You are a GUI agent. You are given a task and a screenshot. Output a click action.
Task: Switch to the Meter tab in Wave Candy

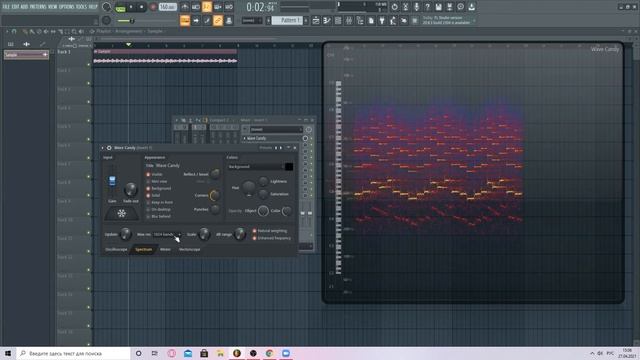165,249
